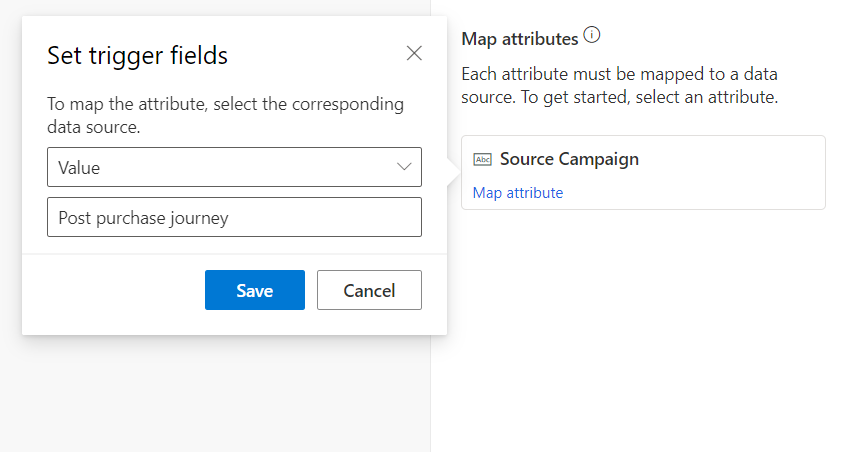
Task: Expand the data source chevron arrow
Action: [404, 167]
